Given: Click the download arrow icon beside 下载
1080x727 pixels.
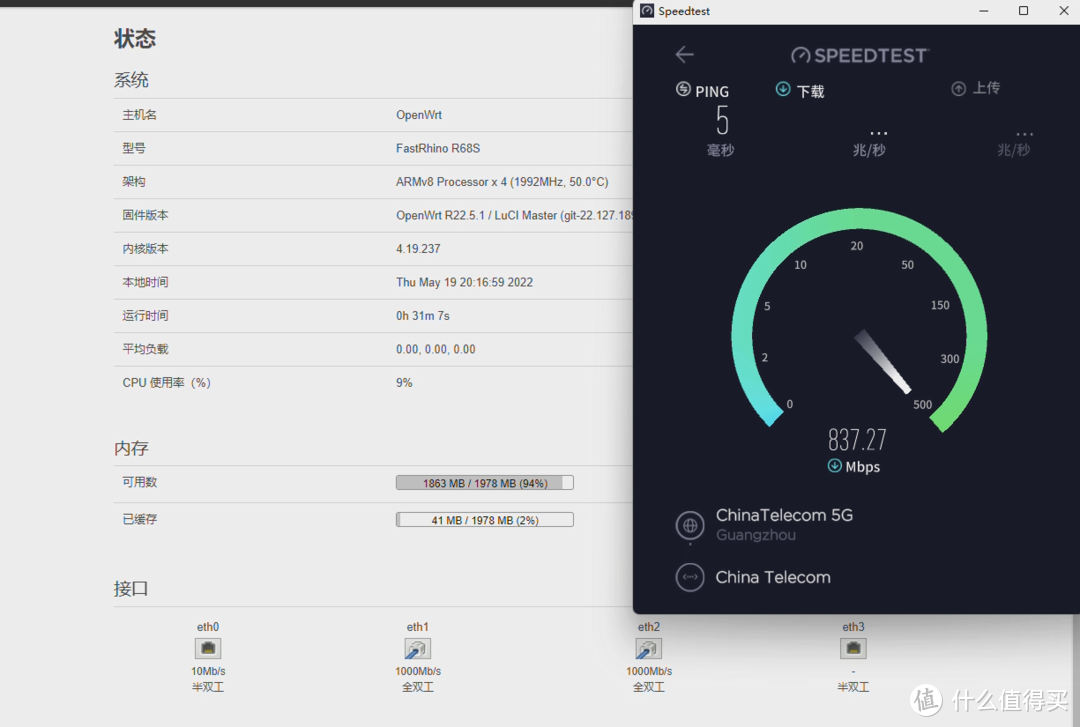Looking at the screenshot, I should pyautogui.click(x=783, y=89).
